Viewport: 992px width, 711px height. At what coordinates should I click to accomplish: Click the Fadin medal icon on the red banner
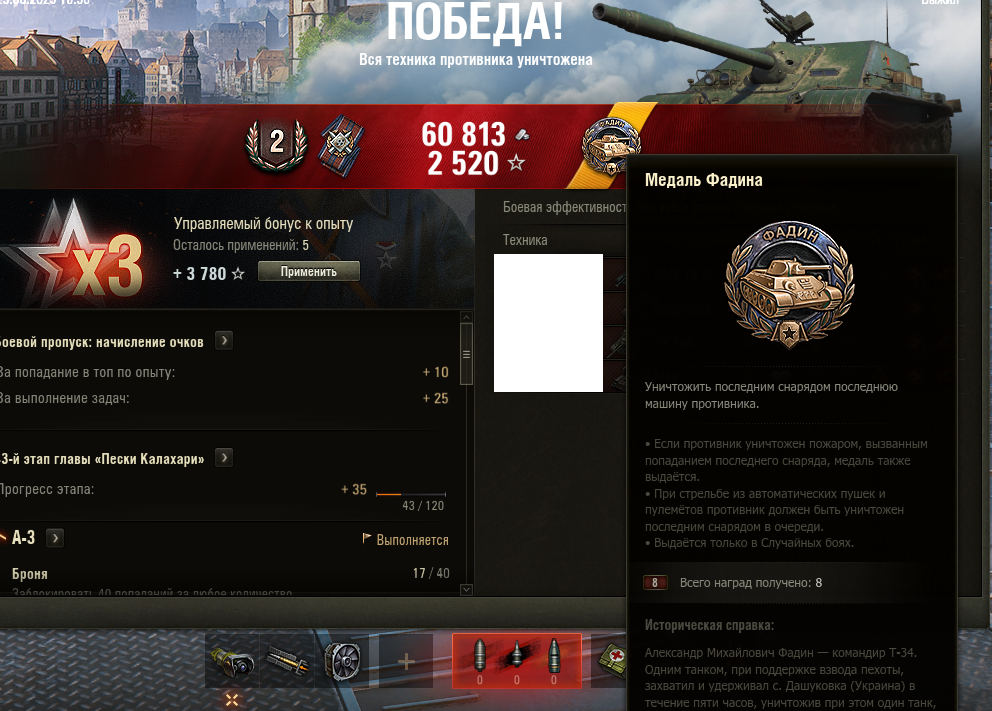pos(610,147)
